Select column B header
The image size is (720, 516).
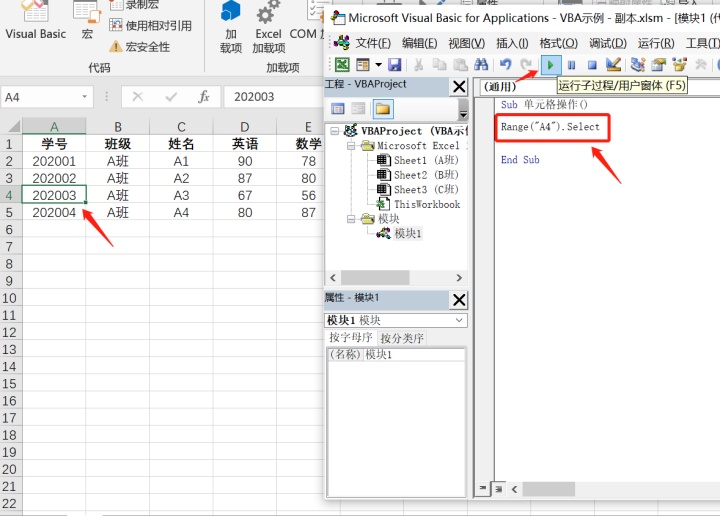point(118,127)
